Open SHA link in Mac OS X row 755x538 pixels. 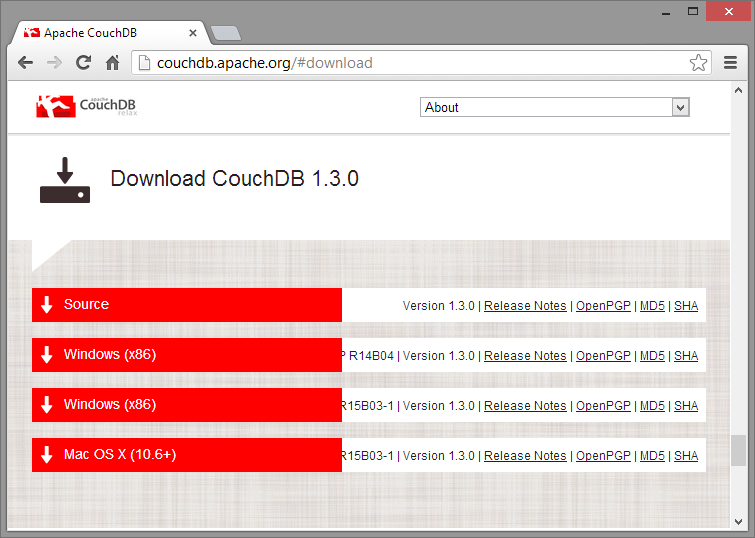point(686,456)
